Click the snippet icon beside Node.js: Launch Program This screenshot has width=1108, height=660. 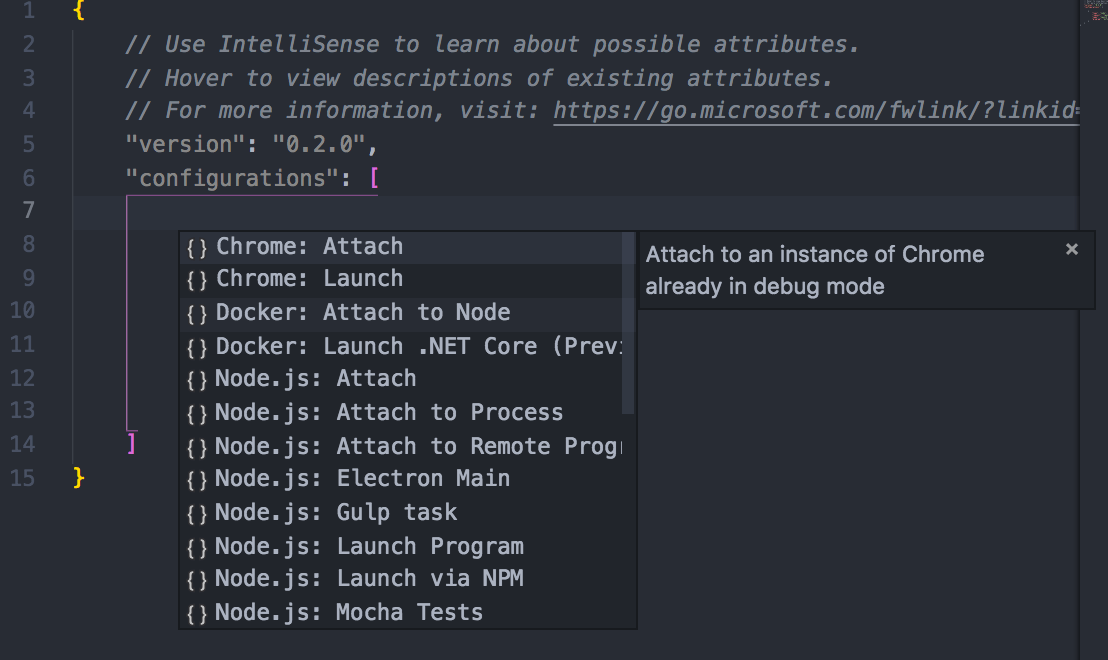coord(197,547)
